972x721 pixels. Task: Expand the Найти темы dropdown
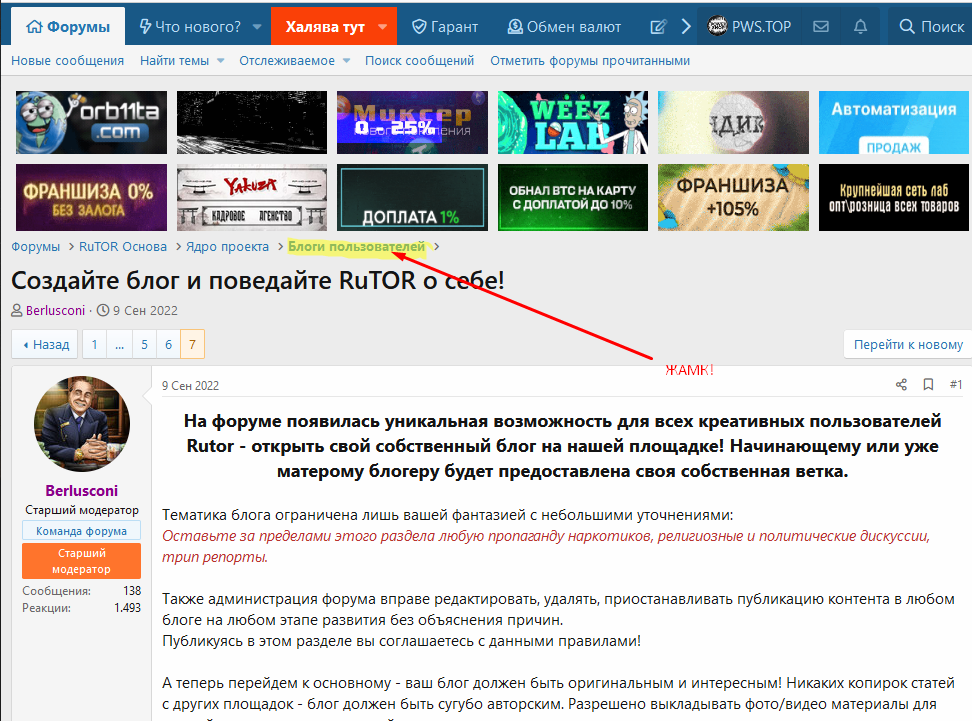[x=221, y=61]
